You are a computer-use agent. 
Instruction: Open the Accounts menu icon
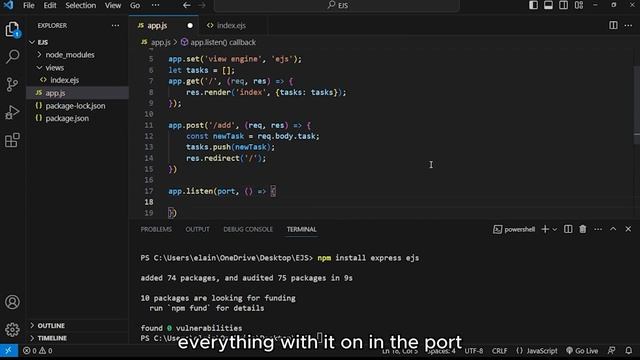click(x=12, y=302)
